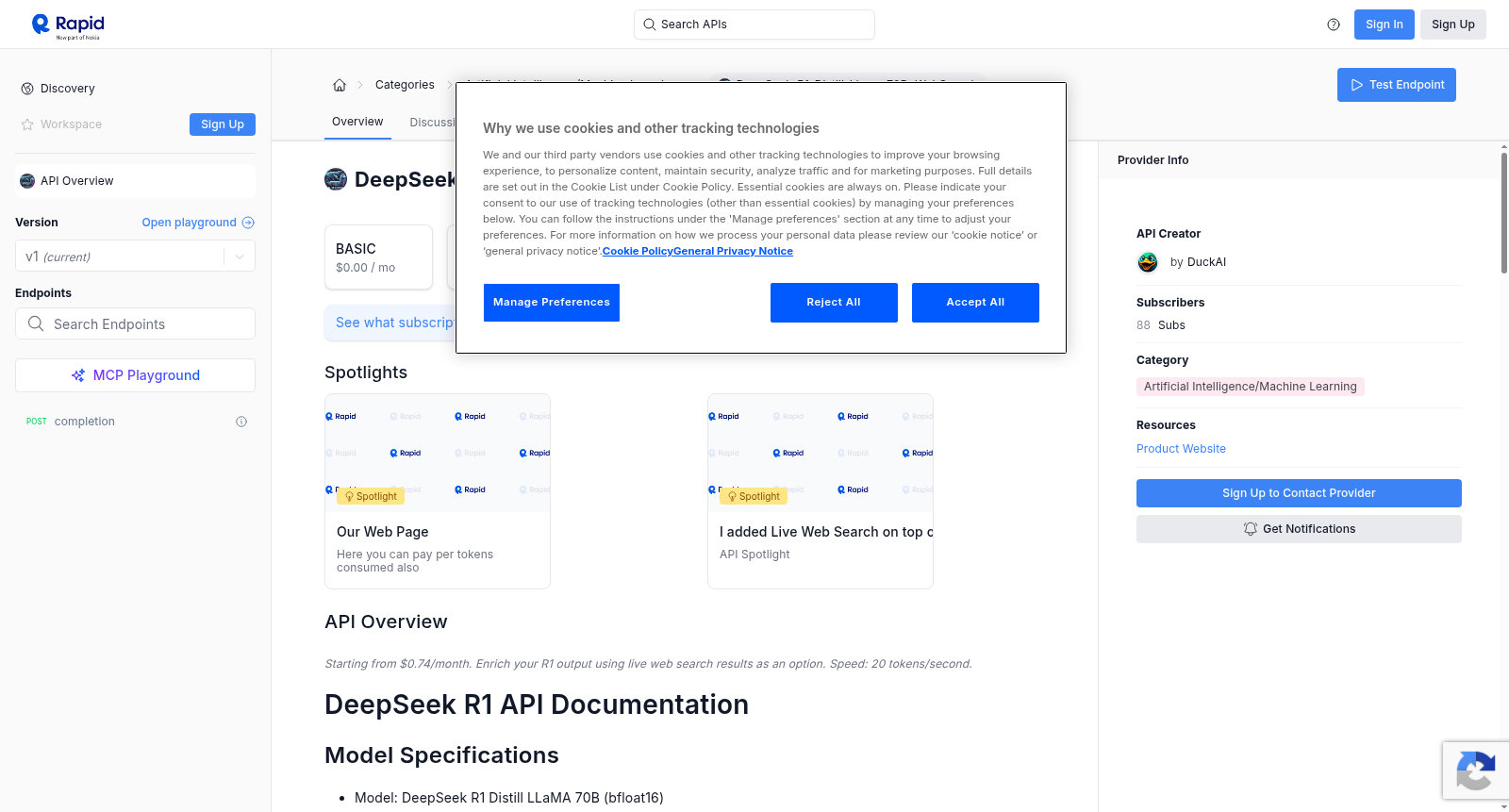Click the API Overview avatar icon
This screenshot has height=812, width=1509.
27,181
